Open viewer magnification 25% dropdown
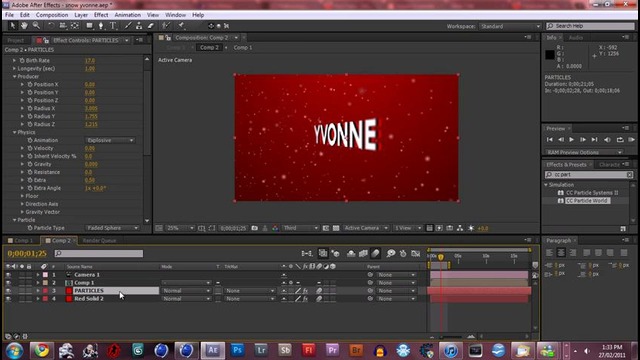The width and height of the screenshot is (640, 360). [x=180, y=228]
